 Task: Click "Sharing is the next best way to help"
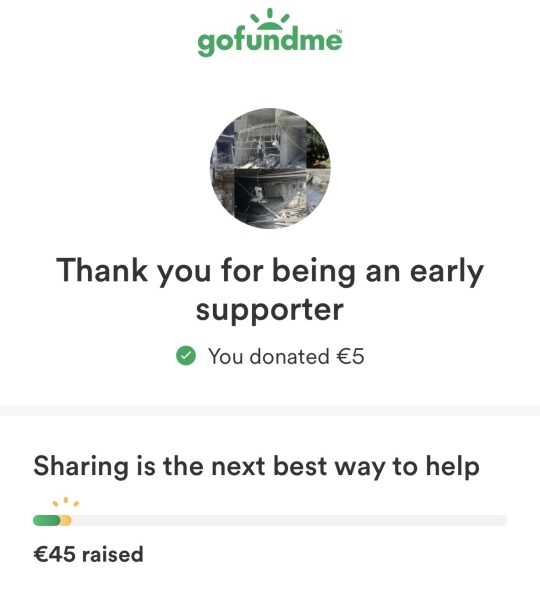257,467
